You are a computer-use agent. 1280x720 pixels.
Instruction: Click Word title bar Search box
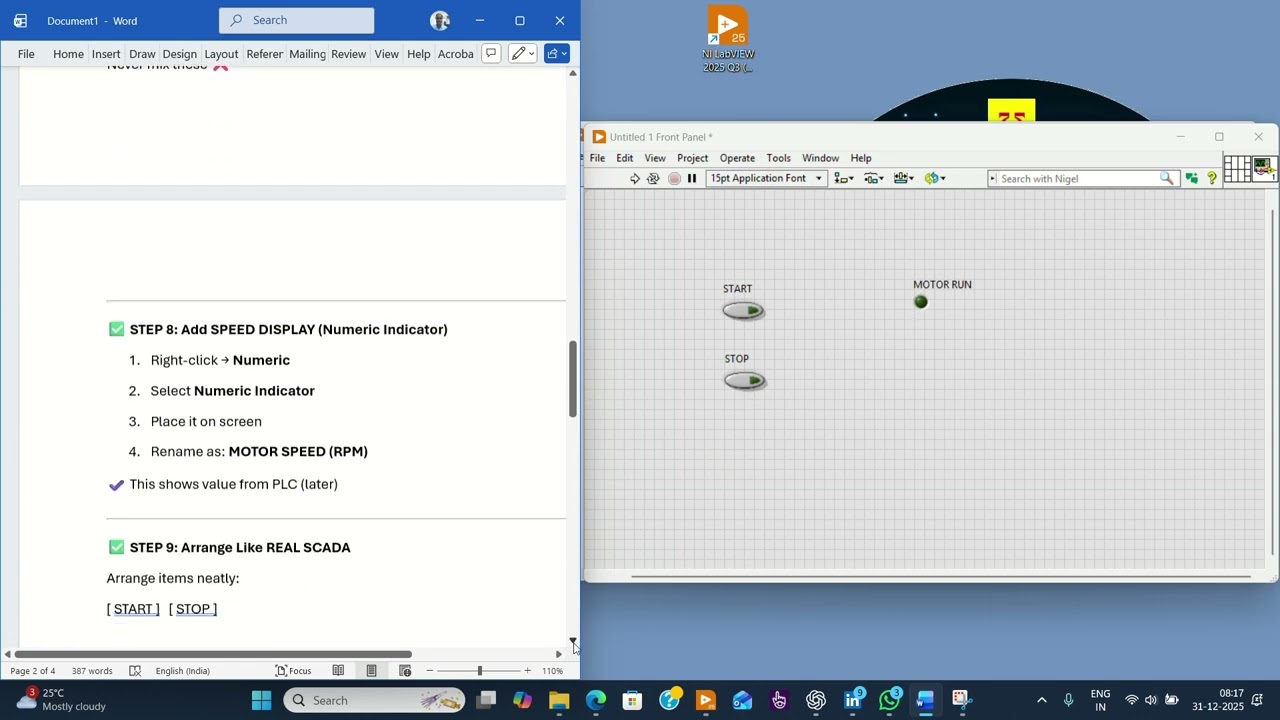tap(296, 20)
